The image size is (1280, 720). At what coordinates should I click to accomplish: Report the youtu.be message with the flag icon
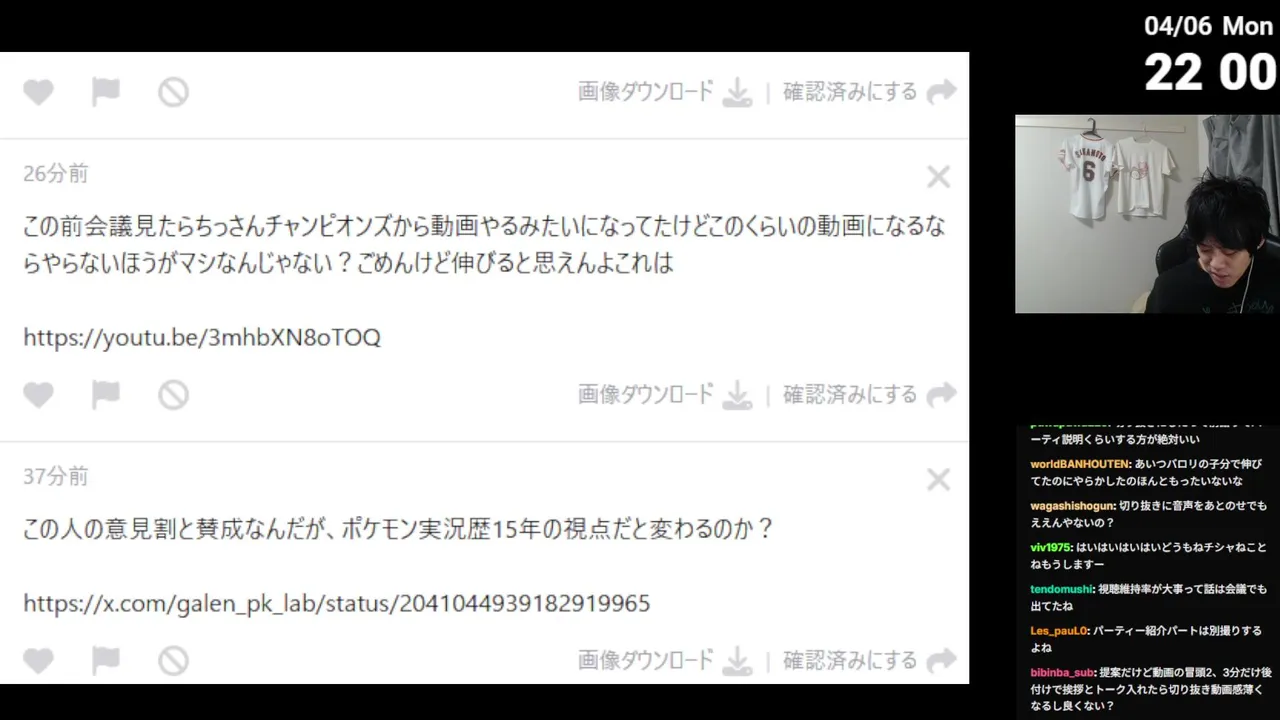pyautogui.click(x=105, y=395)
